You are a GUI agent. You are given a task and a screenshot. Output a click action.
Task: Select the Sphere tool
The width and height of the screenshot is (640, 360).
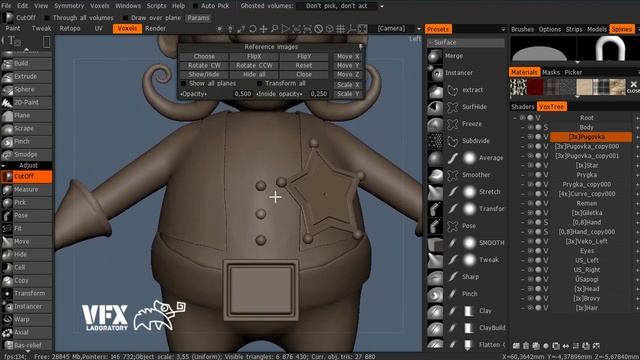[27, 89]
